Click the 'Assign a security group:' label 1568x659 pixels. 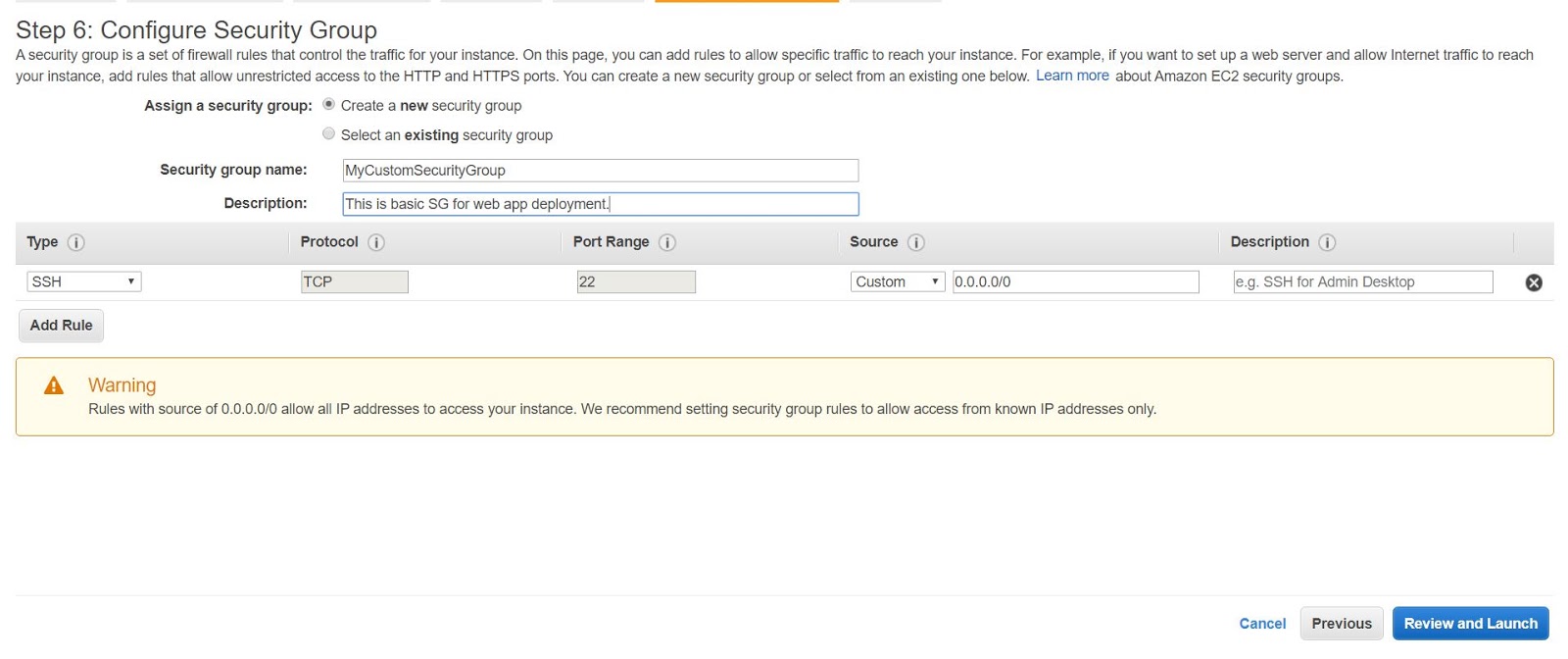[228, 105]
